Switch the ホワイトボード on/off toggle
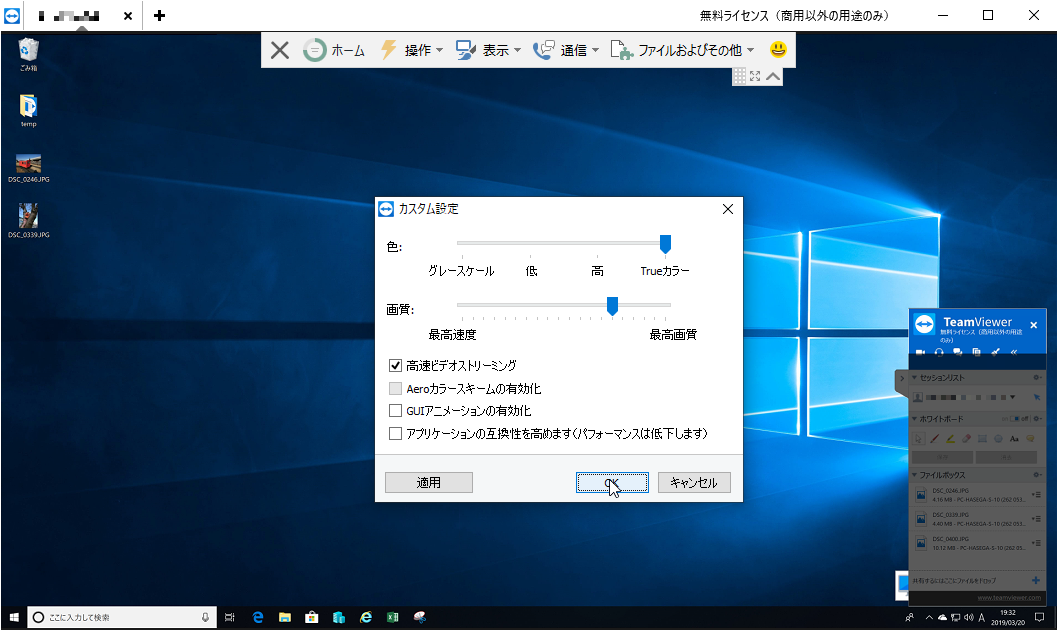The image size is (1058, 631). coord(1017,418)
